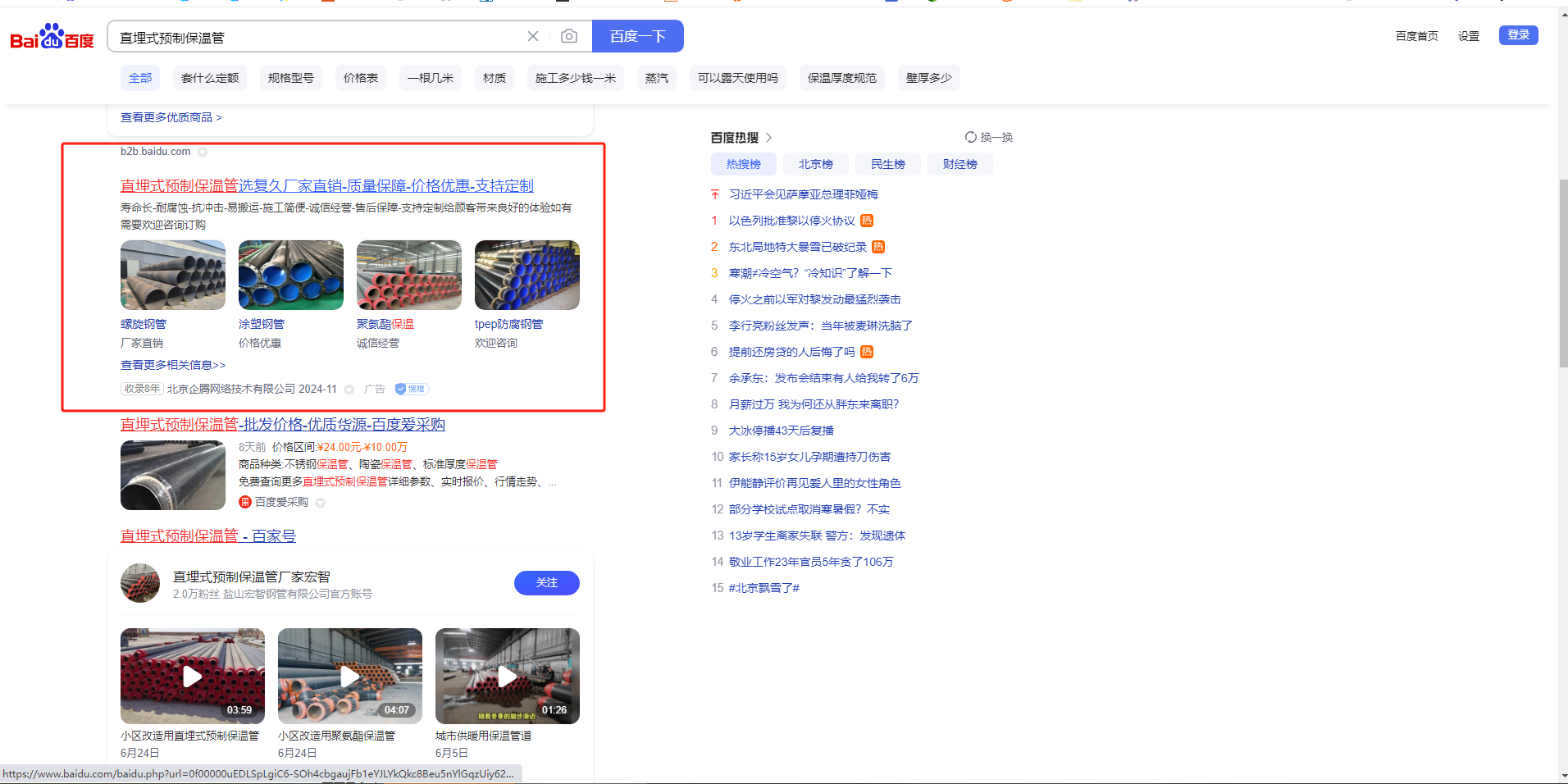Select the 蒸汽 suggestion

[657, 78]
